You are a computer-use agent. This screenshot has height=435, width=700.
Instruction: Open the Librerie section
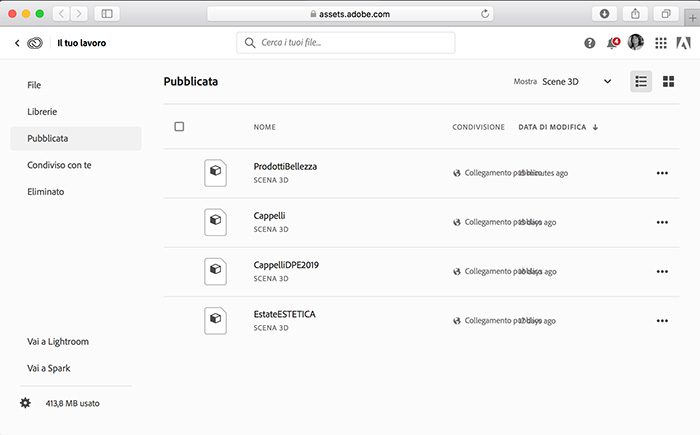(x=42, y=112)
